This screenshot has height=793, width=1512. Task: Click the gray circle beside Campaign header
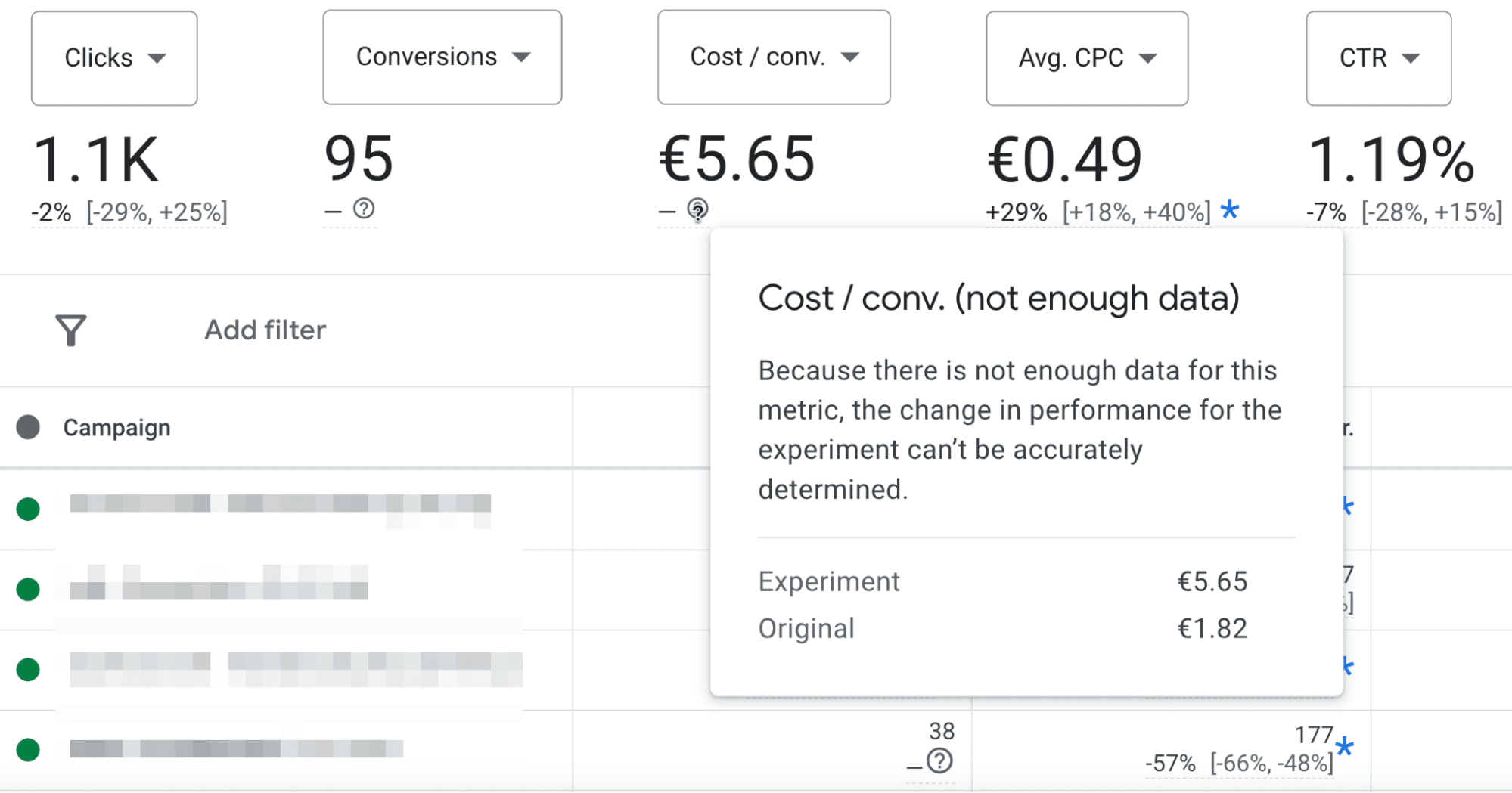pos(29,427)
